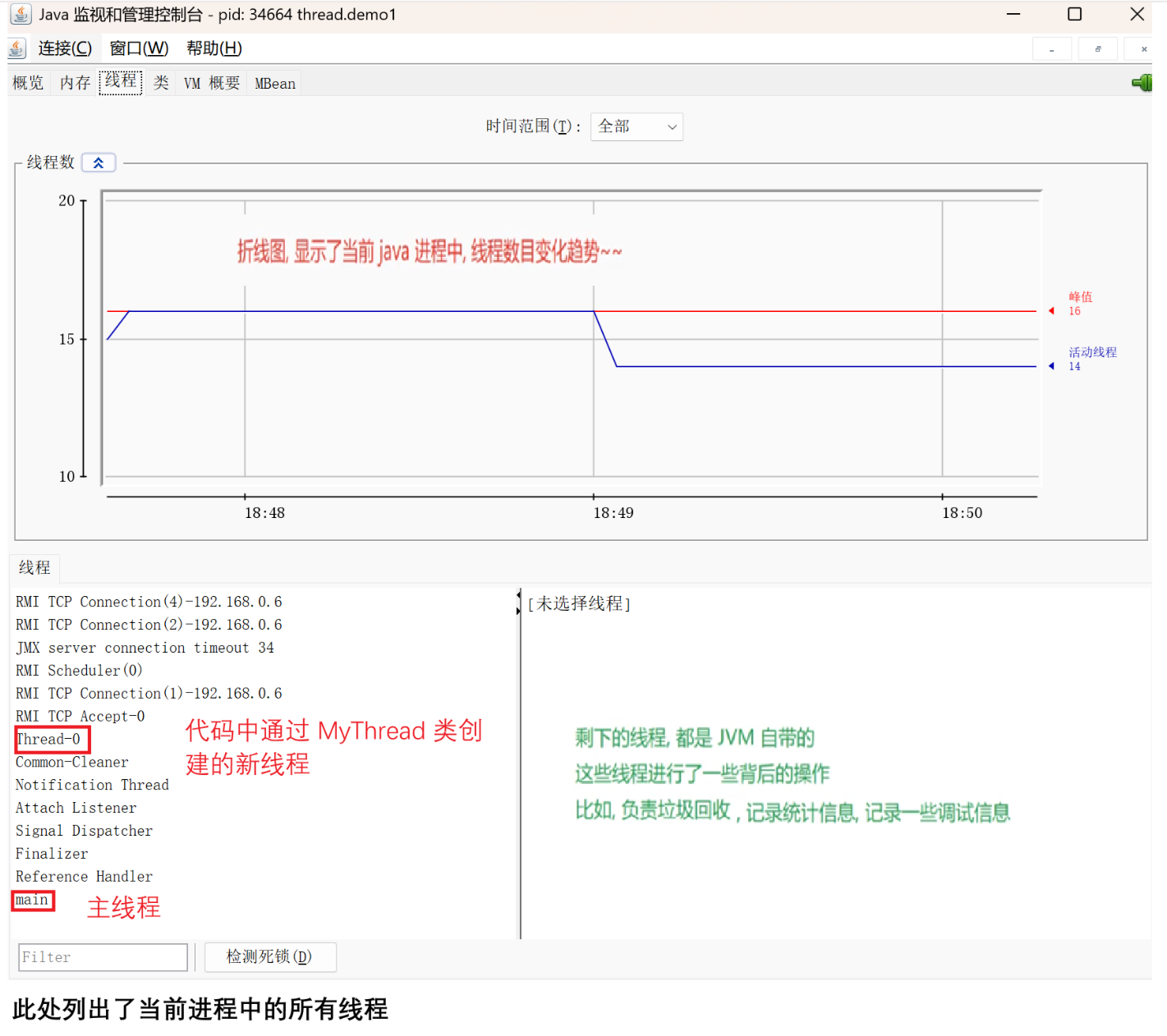Click the 峰值 16 legend label
Viewport: 1167px width, 1036px height.
click(1080, 304)
